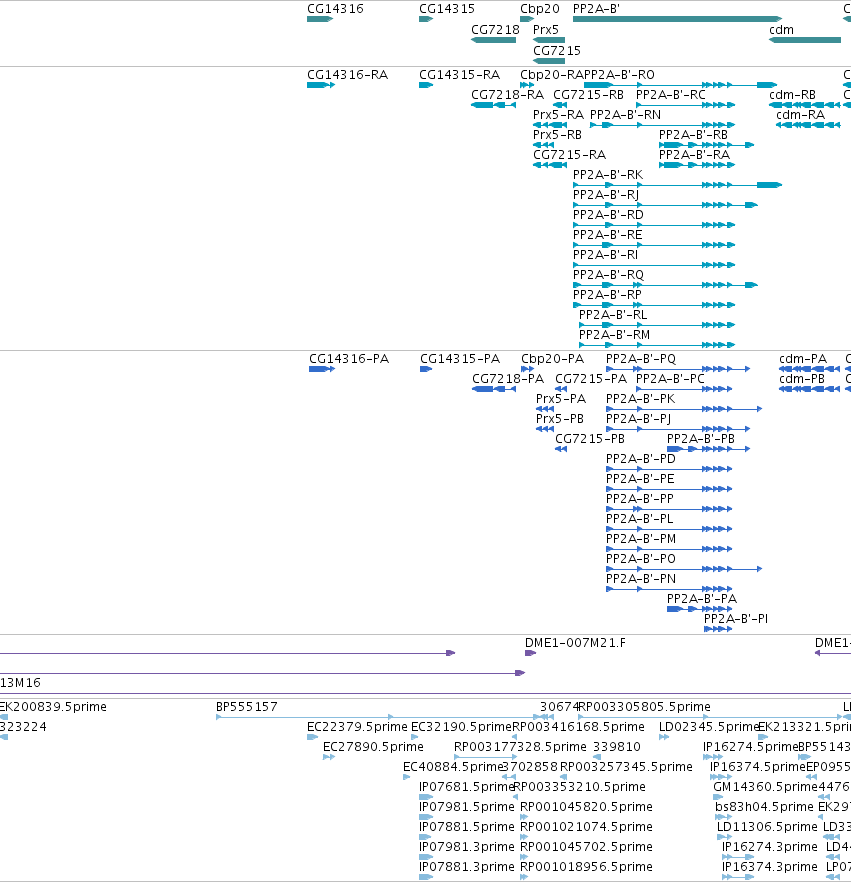Select protein CG7215-PB

pos(561,449)
